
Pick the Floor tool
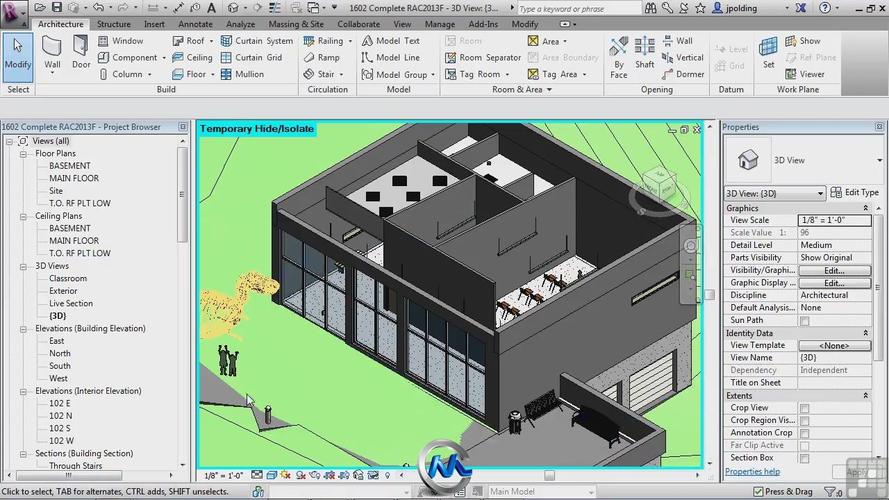[189, 74]
